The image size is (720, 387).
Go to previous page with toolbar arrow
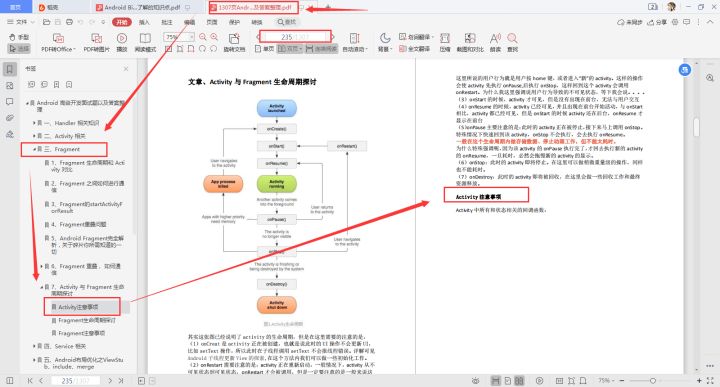point(258,37)
